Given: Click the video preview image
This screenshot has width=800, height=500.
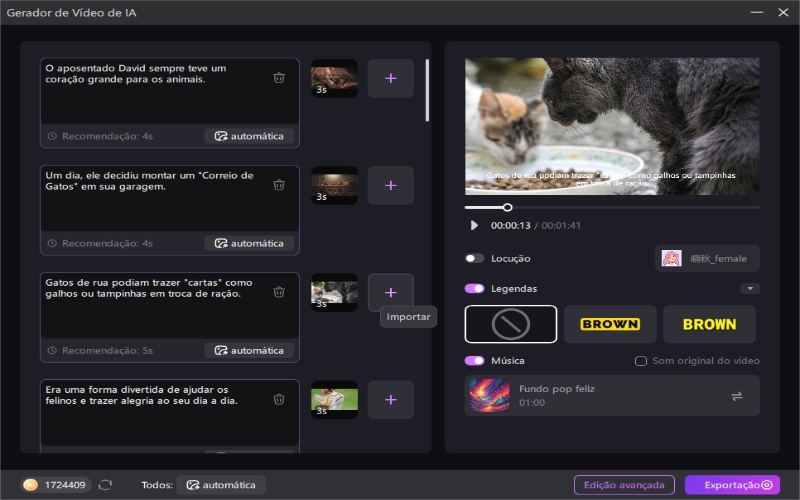Looking at the screenshot, I should point(612,126).
